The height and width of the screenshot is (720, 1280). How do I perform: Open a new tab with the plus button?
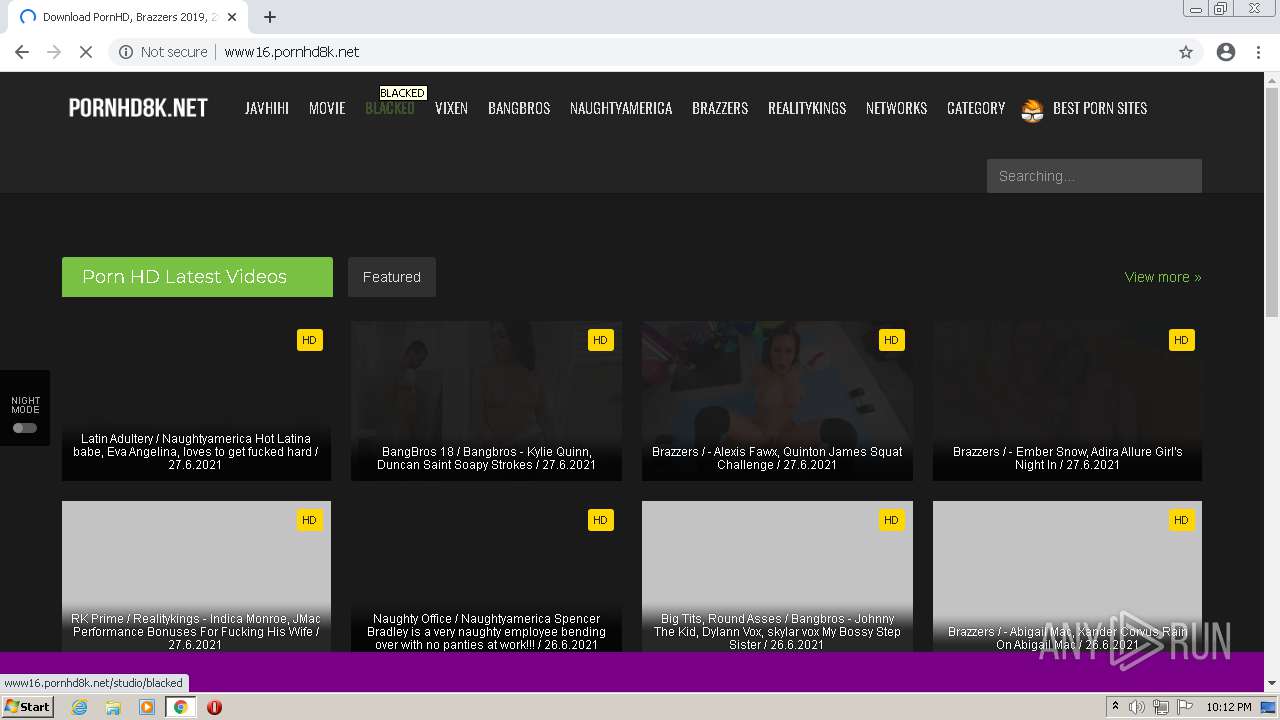[270, 17]
